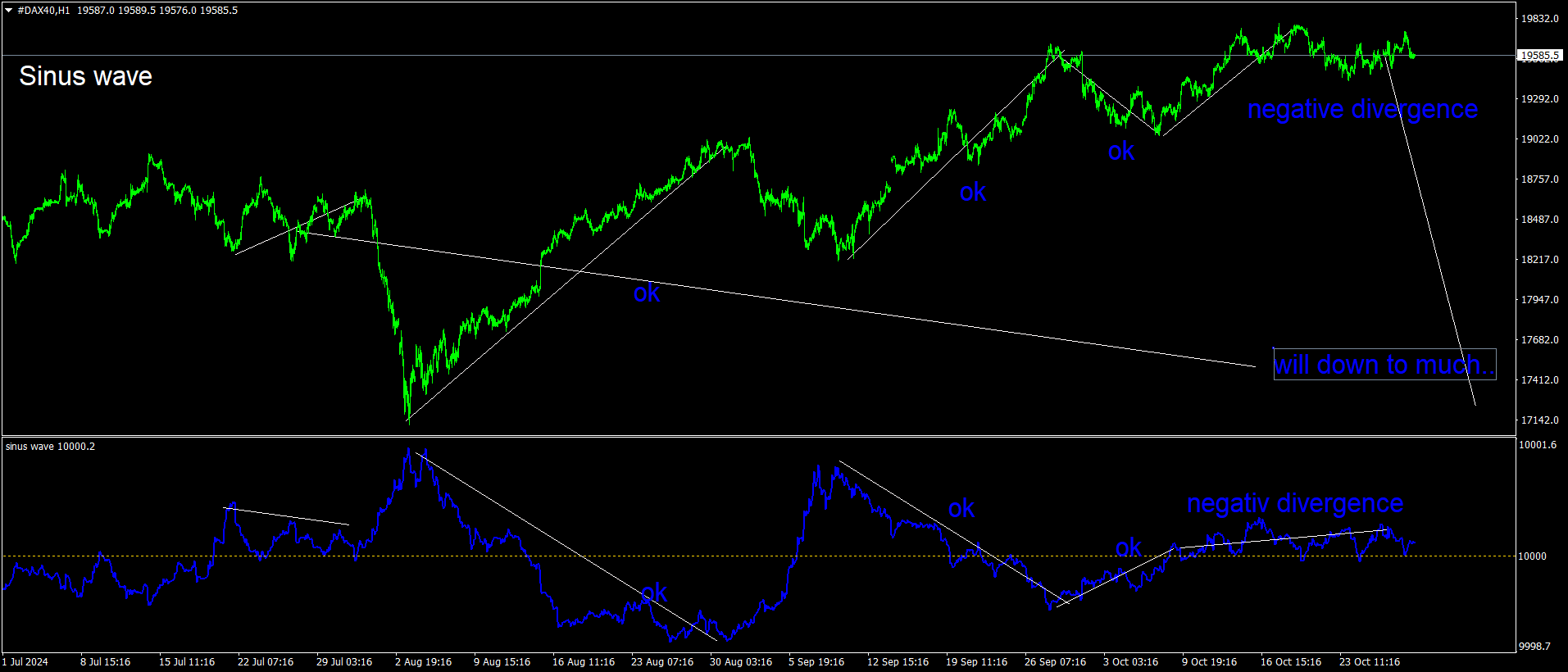The image size is (1568, 672).
Task: Click the 19292.0 price scale value
Action: [x=1540, y=99]
